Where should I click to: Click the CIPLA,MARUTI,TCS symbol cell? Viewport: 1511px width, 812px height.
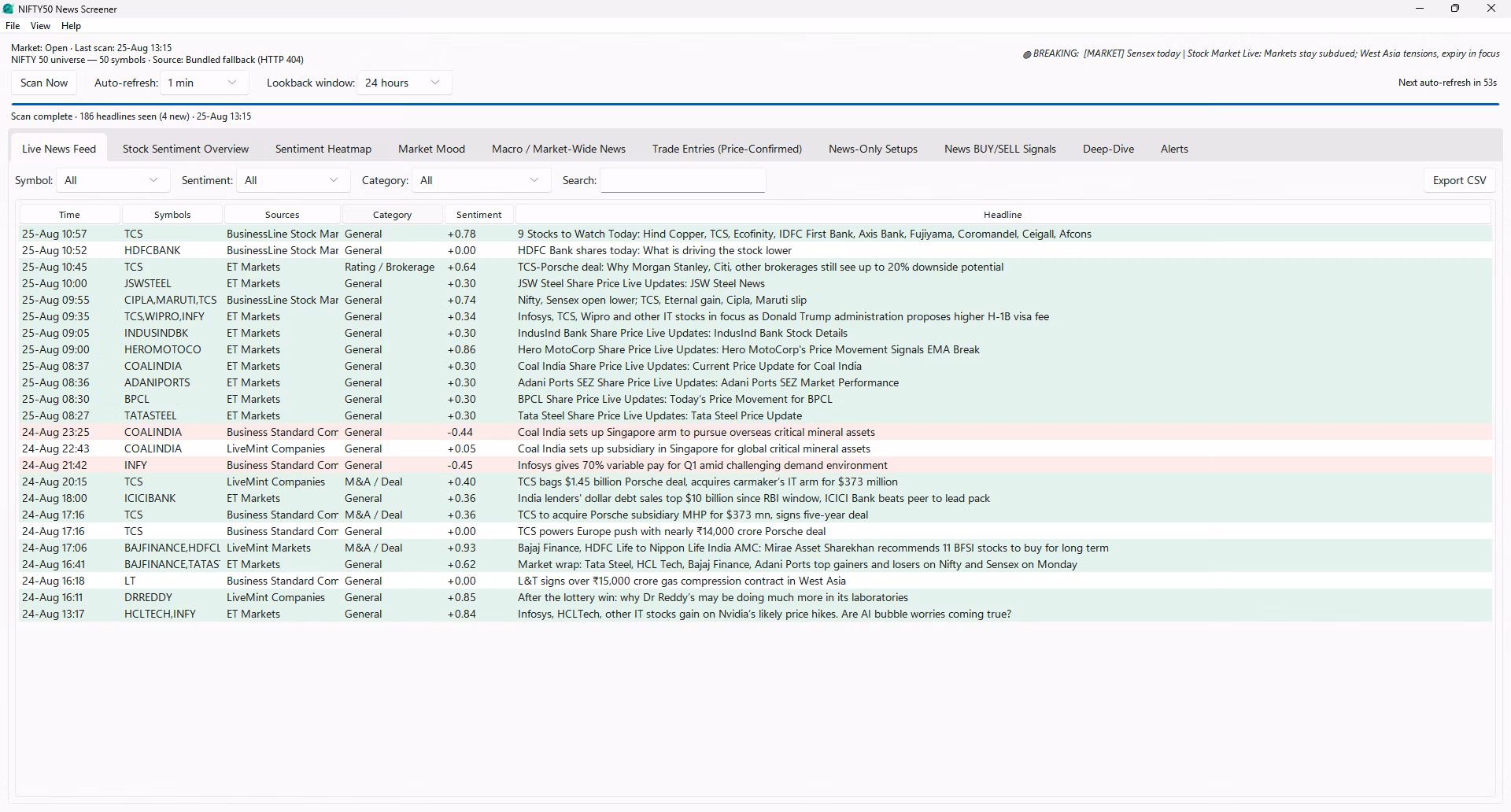171,300
